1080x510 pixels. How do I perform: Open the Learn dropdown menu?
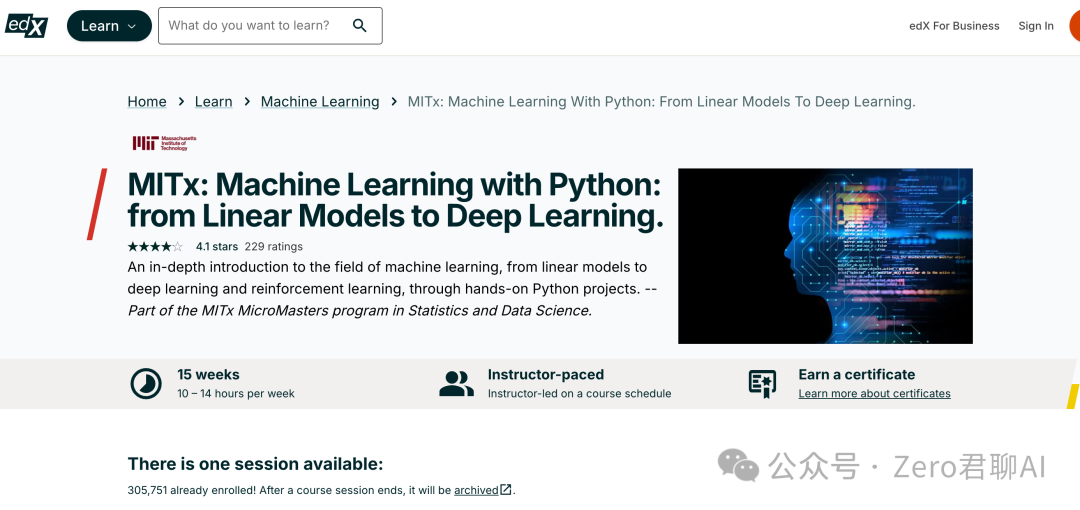click(109, 26)
